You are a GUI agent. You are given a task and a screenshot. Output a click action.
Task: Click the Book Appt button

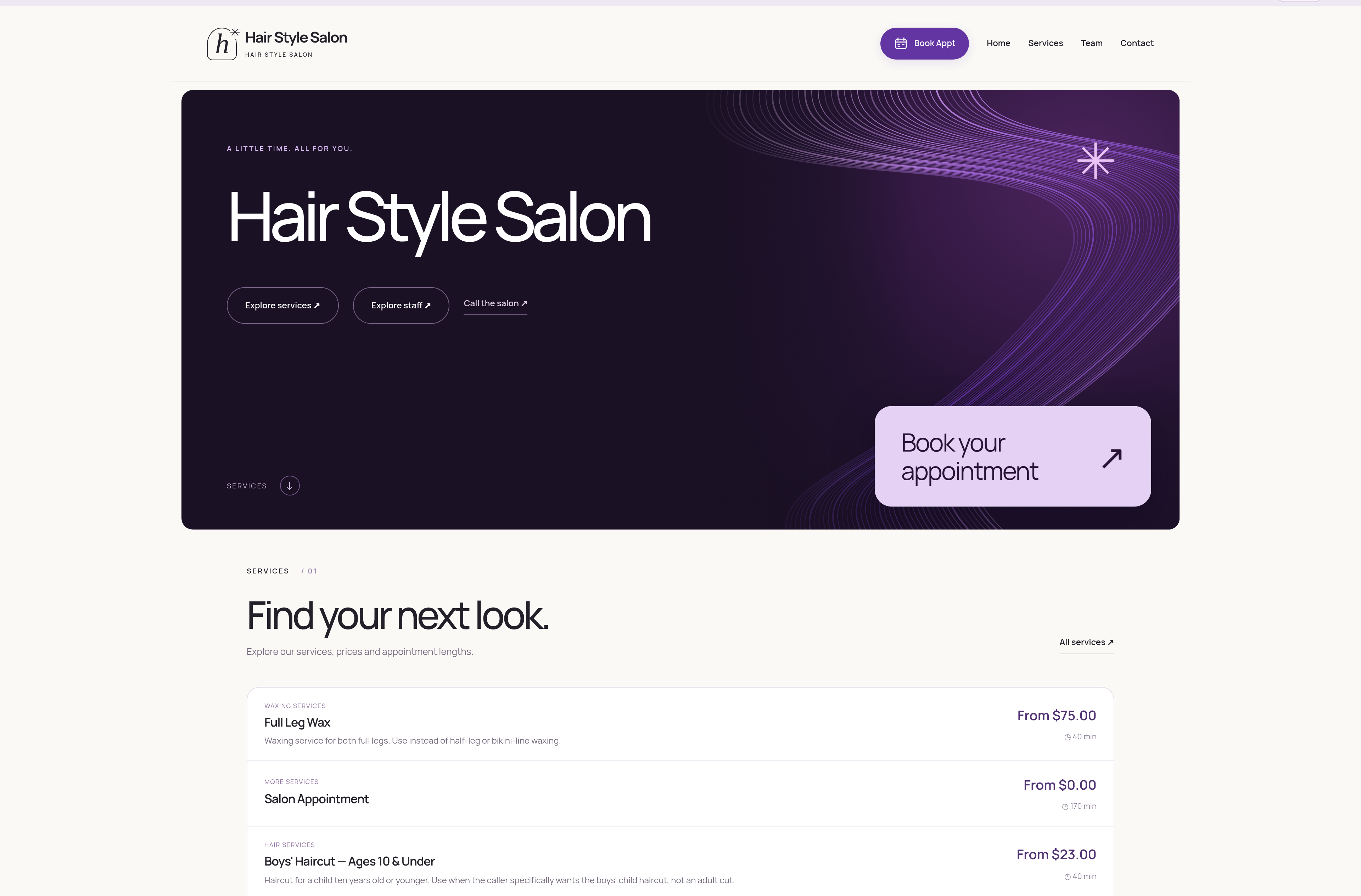(x=924, y=44)
